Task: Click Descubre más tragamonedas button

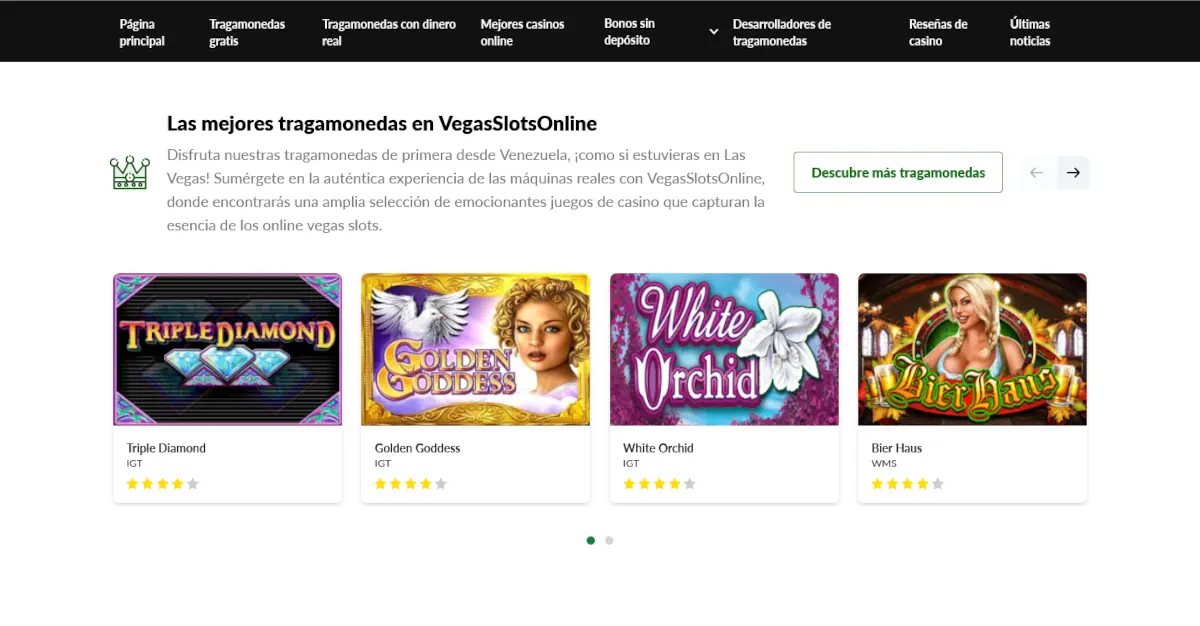Action: pos(898,173)
